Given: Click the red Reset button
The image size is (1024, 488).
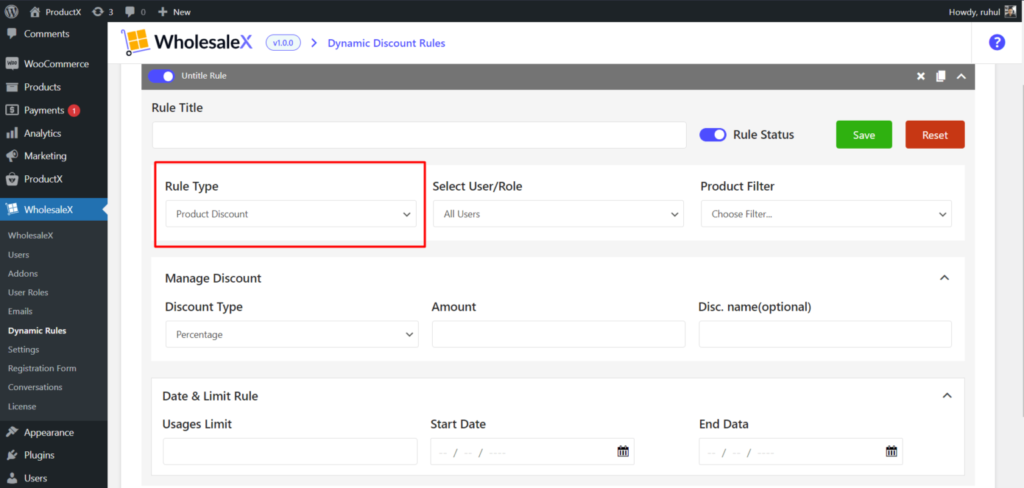Looking at the screenshot, I should click(x=935, y=135).
